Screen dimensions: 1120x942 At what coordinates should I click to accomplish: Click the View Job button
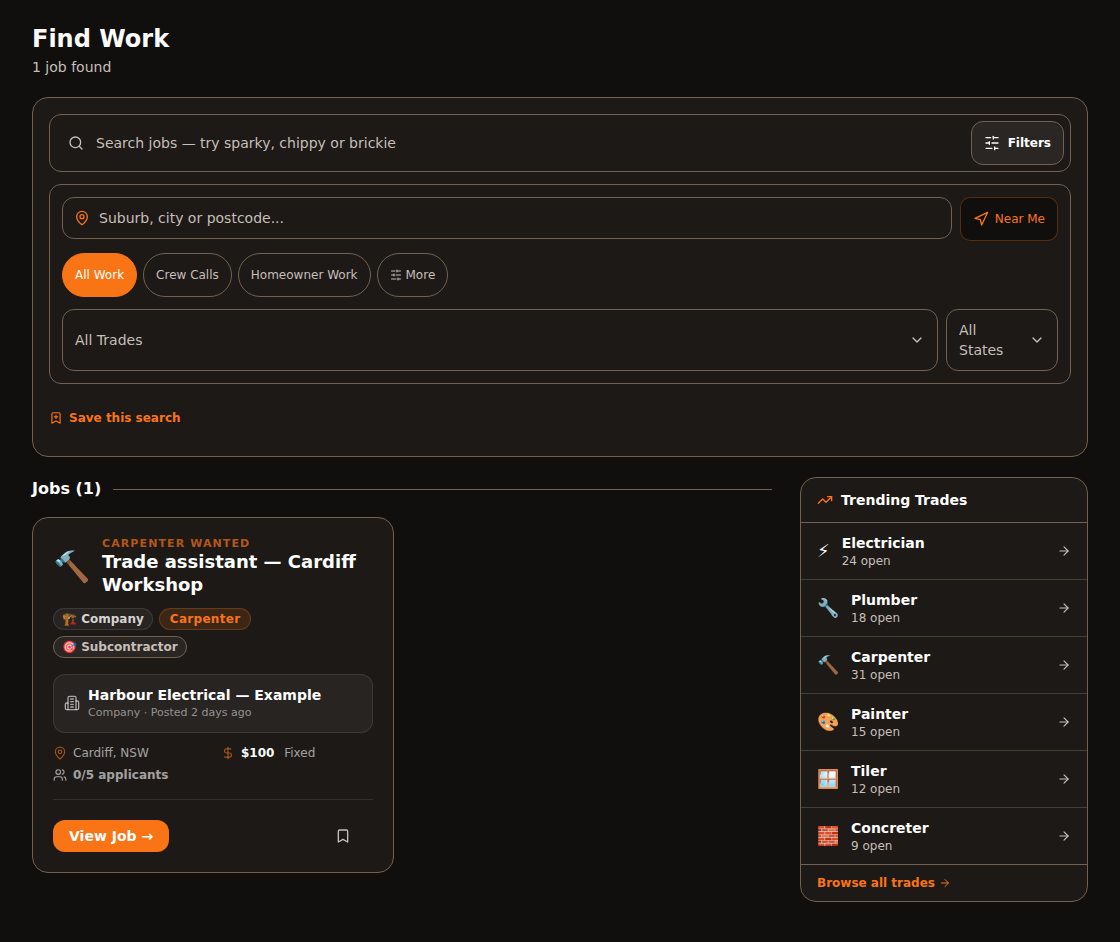click(x=111, y=836)
